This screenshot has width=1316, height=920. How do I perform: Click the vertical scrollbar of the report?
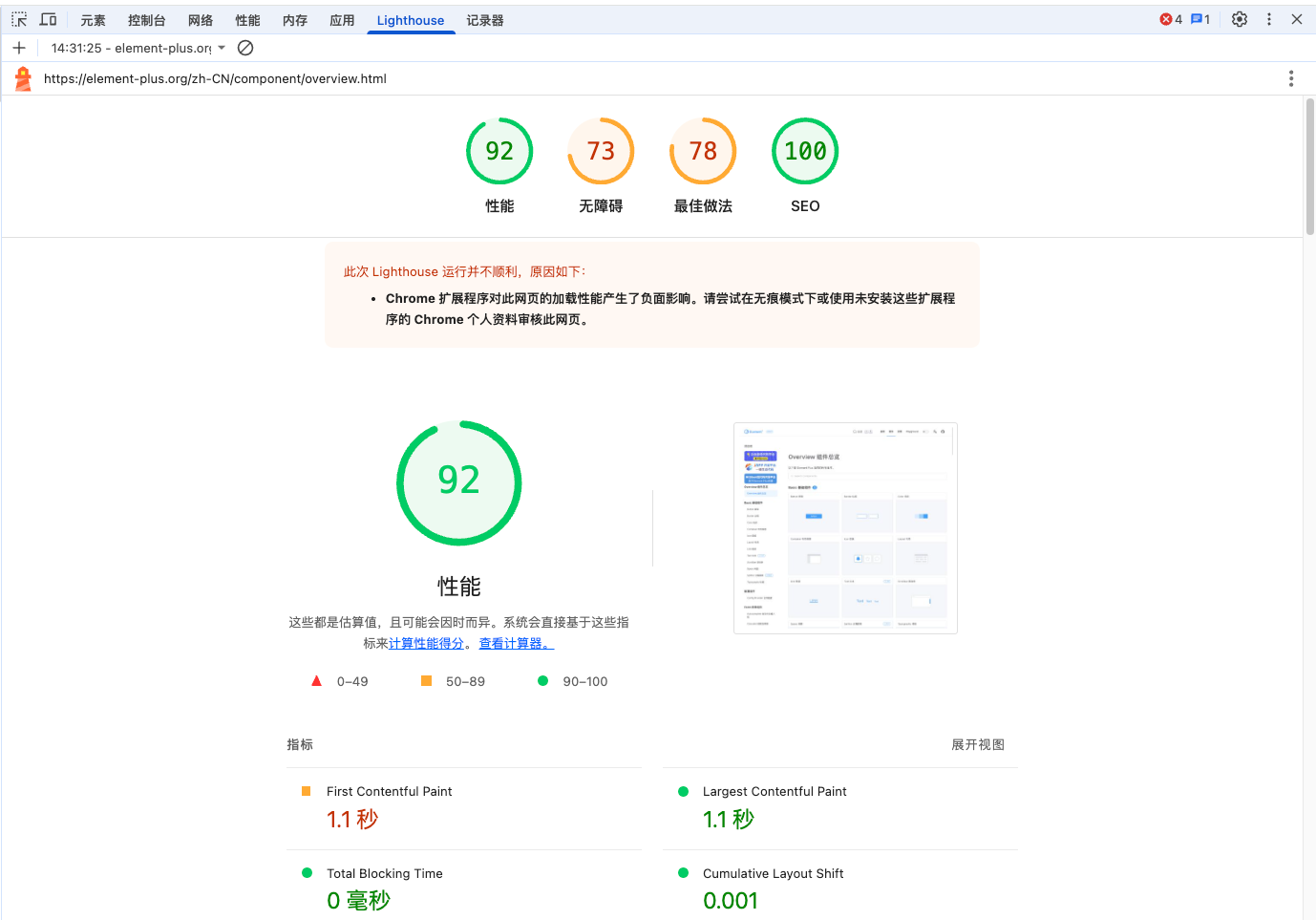pos(1309,167)
